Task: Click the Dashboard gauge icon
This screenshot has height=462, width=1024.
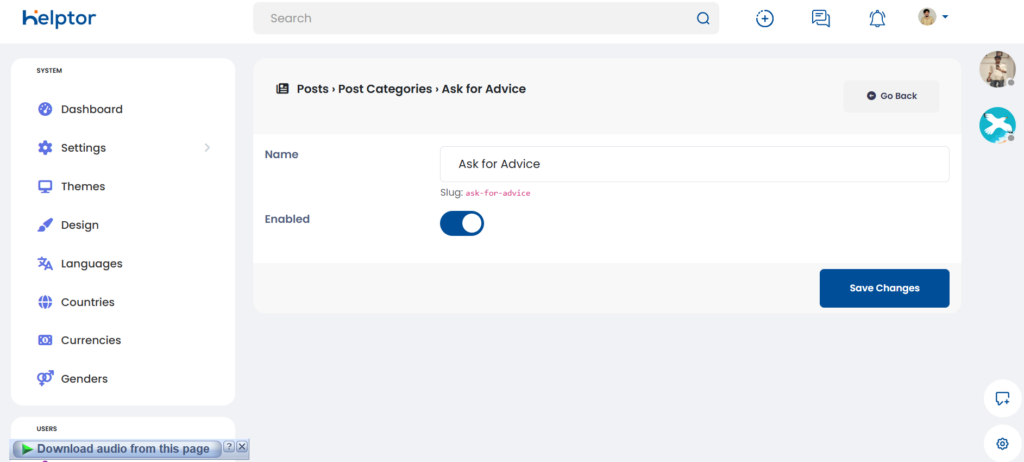Action: [x=45, y=109]
